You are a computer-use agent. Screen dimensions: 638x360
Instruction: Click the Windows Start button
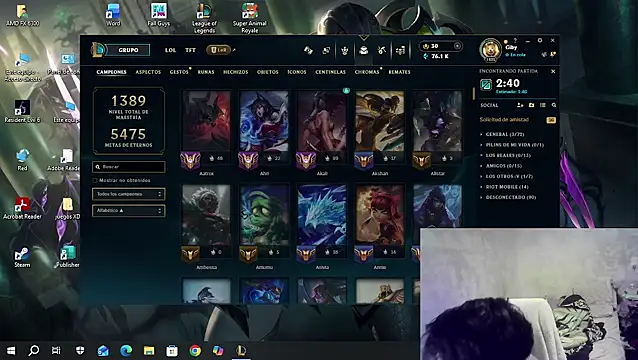pyautogui.click(x=11, y=351)
